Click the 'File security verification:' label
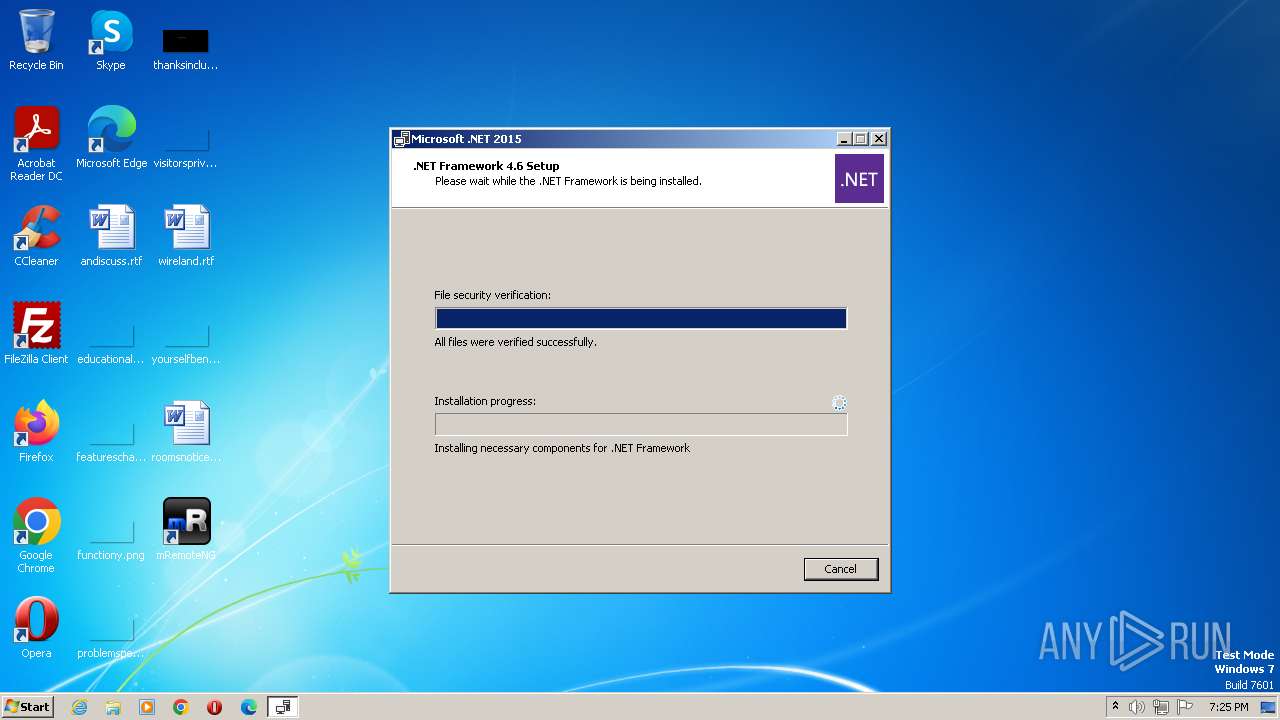This screenshot has width=1280, height=720. (x=492, y=295)
